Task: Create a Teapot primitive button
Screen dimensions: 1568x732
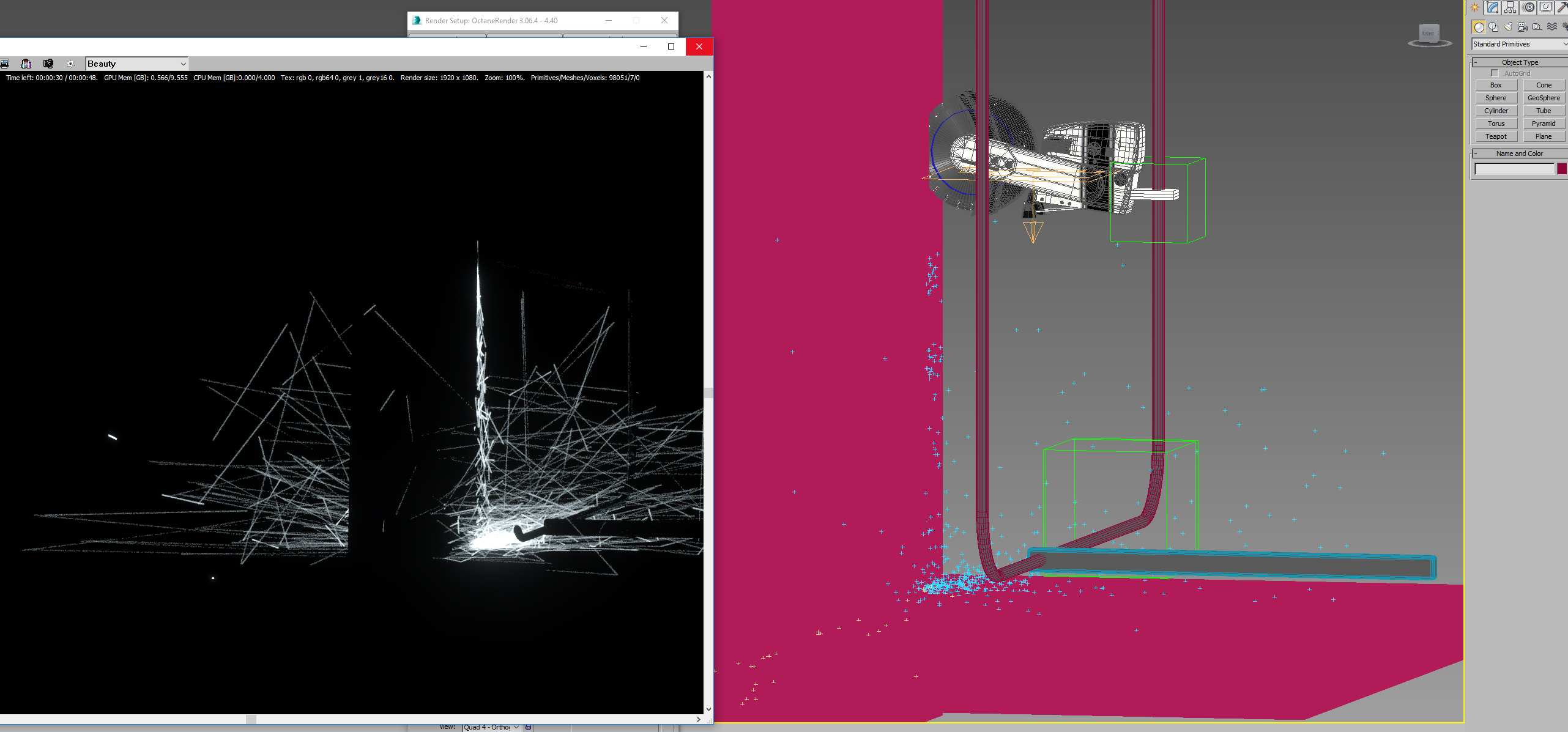Action: [x=1496, y=136]
